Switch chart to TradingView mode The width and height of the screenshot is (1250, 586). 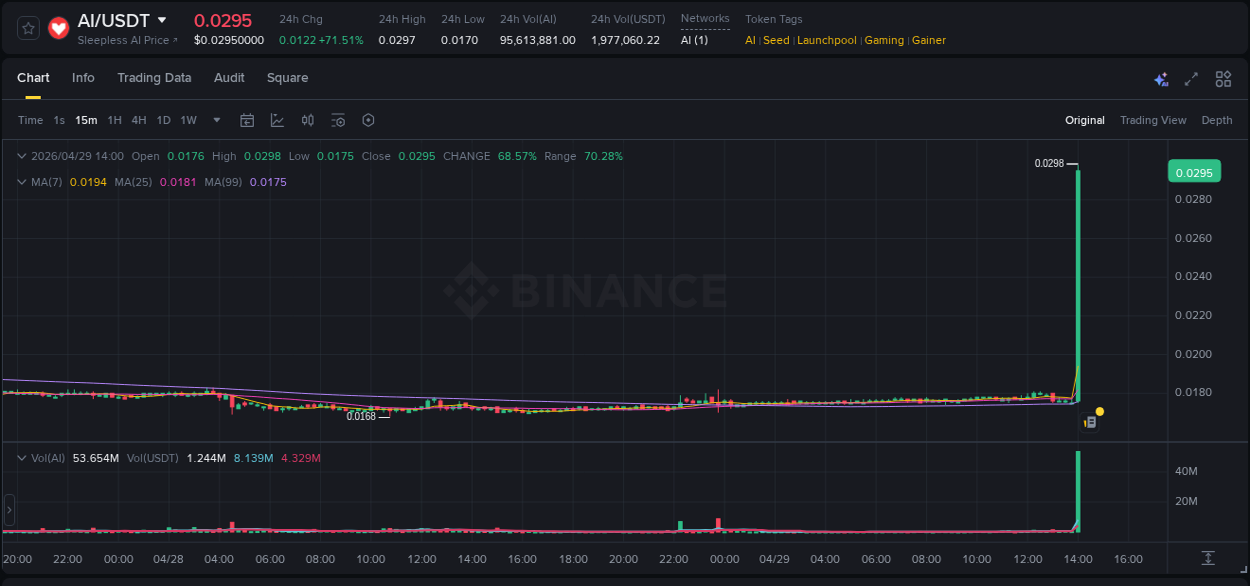(1152, 120)
